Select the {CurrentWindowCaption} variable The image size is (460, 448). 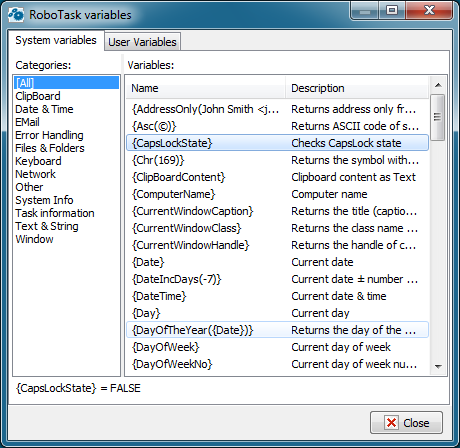pos(277,211)
